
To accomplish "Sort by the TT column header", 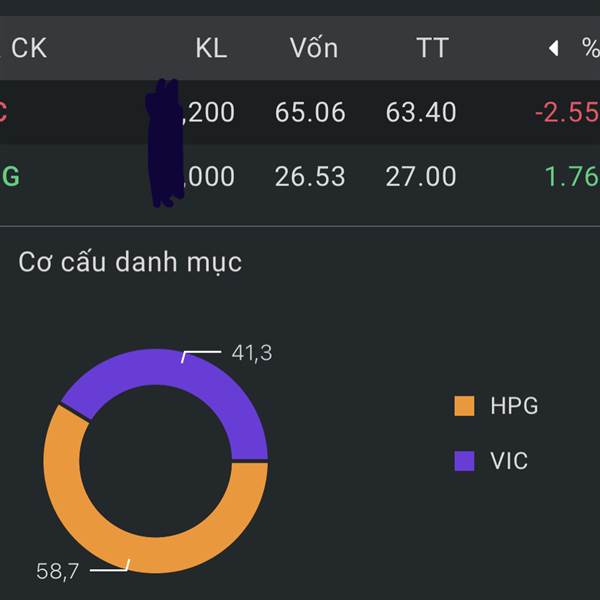I will [432, 48].
